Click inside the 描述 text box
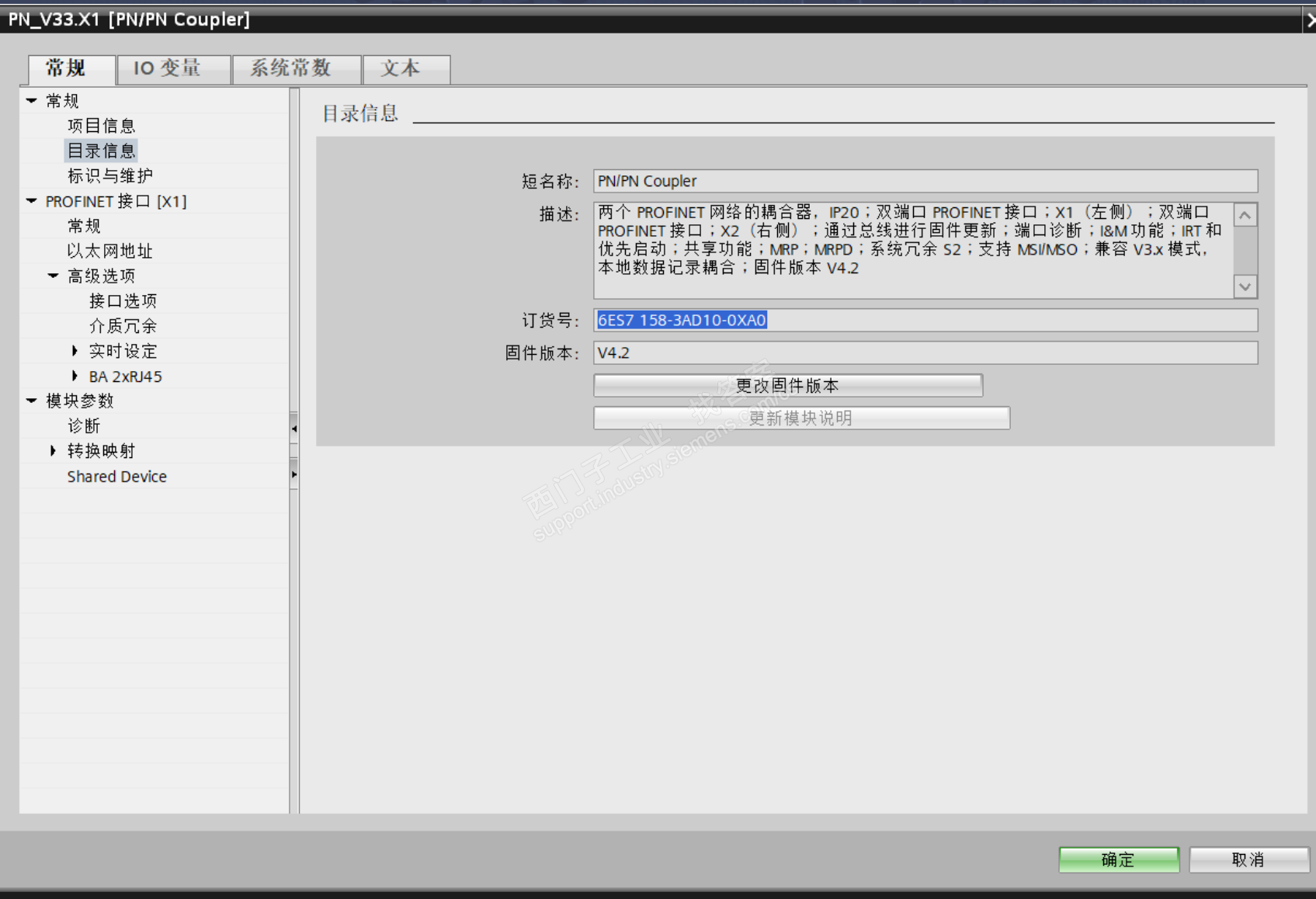This screenshot has height=899, width=1316. pyautogui.click(x=914, y=250)
